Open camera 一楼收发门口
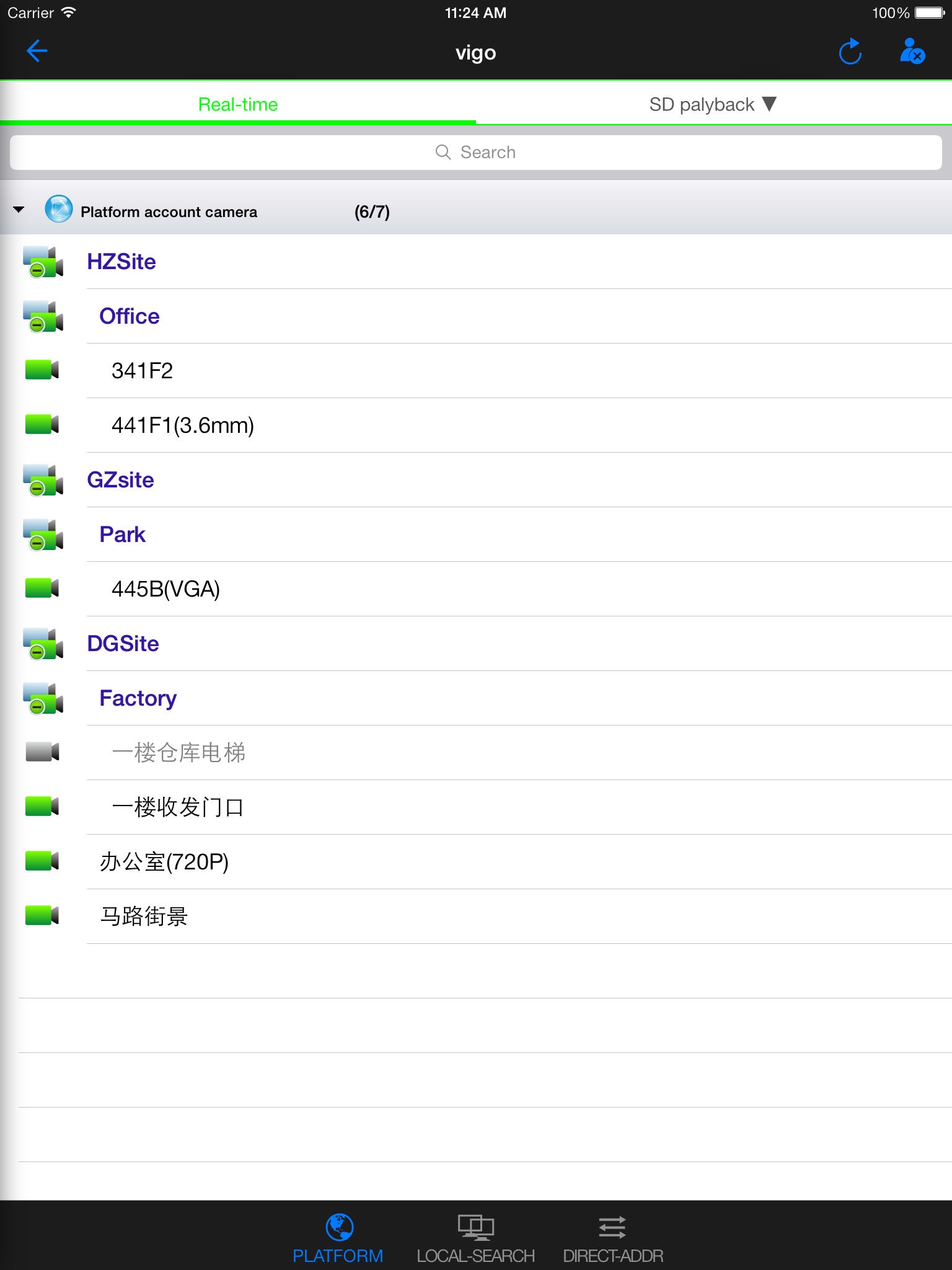 pyautogui.click(x=476, y=807)
